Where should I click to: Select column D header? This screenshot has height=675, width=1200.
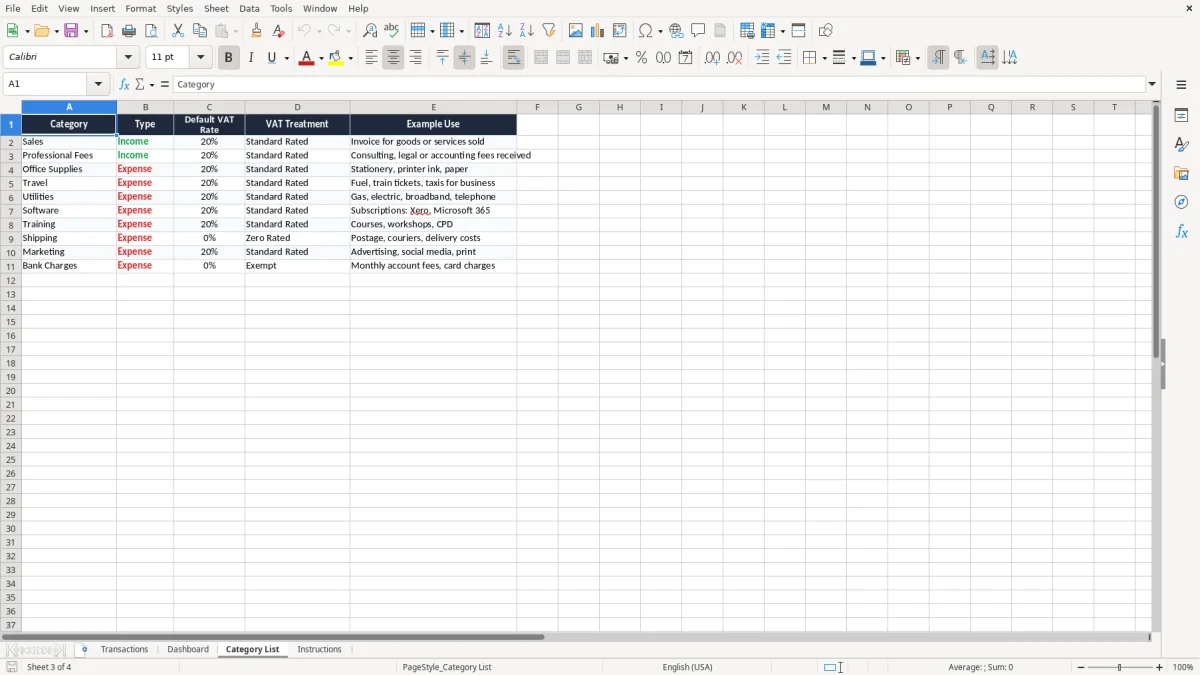(297, 107)
